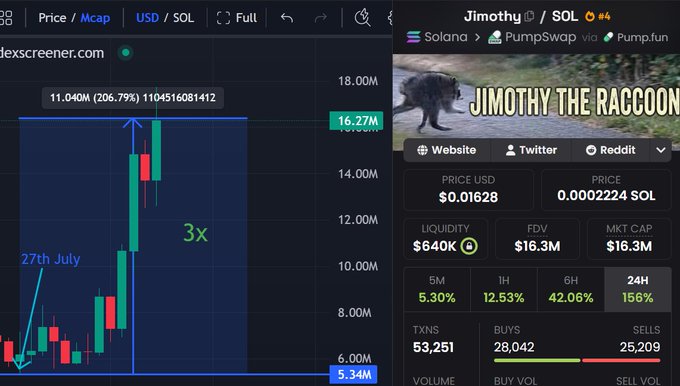Click the PRICE USD $0.01628 box
Screen dimensions: 680x386
pos(468,190)
